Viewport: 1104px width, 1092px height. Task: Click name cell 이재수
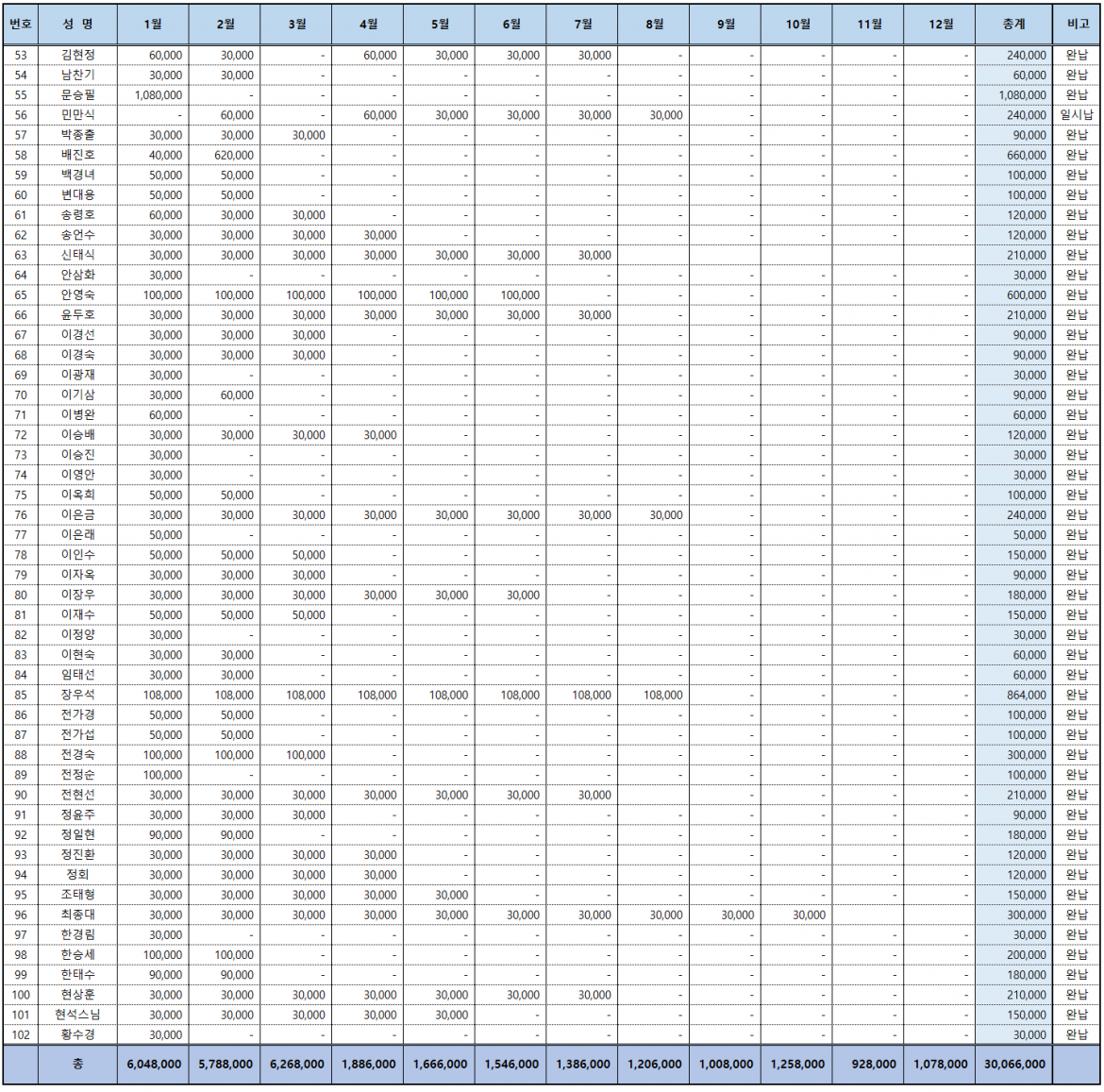point(77,614)
